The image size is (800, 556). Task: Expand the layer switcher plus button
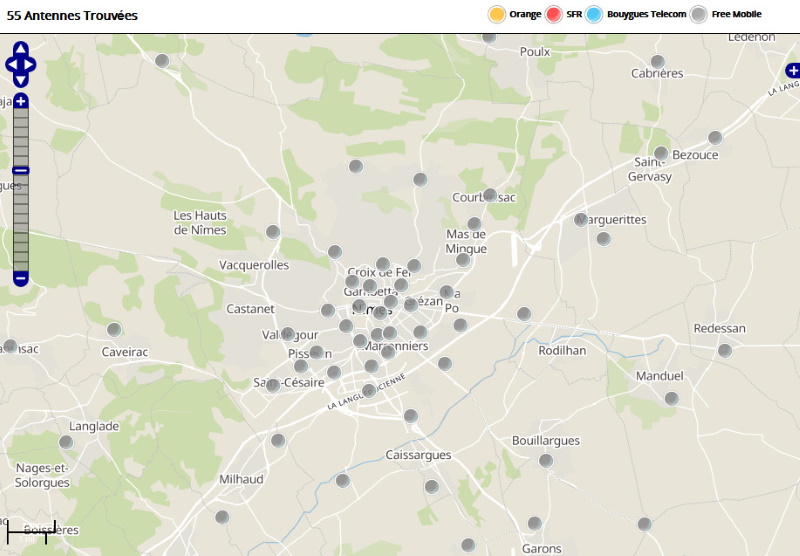click(x=792, y=70)
